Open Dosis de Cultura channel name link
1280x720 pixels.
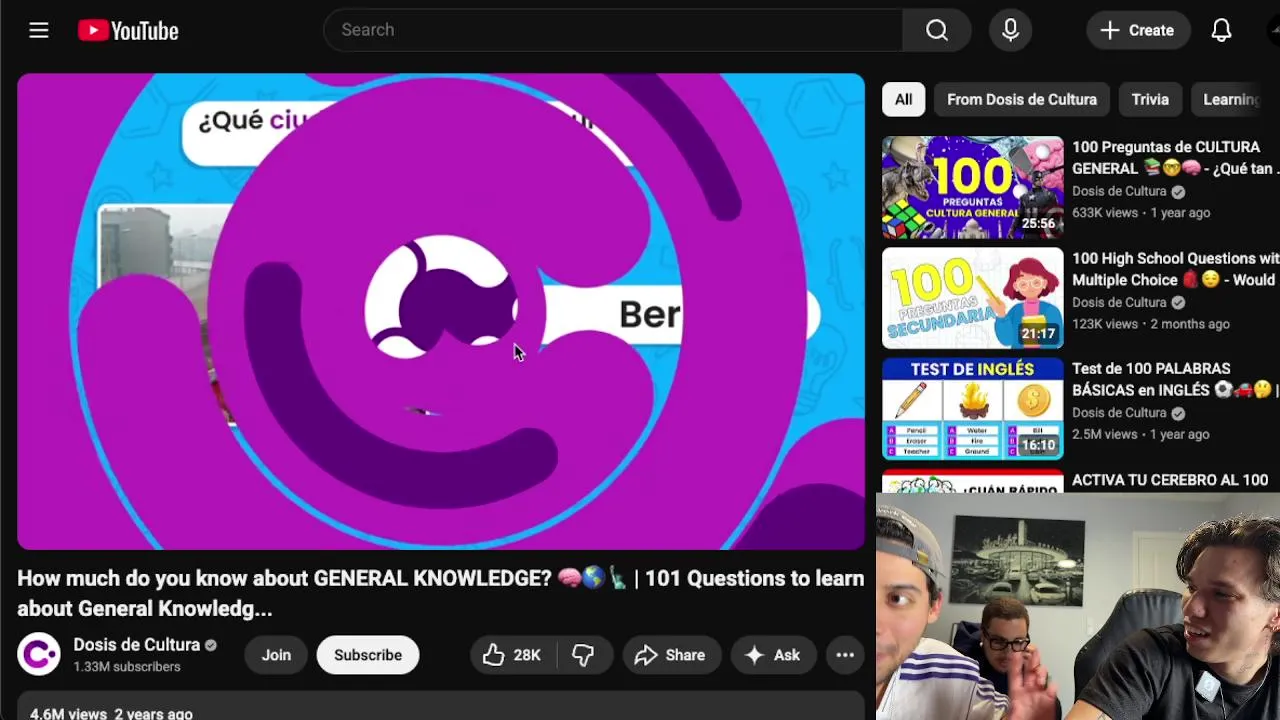pyautogui.click(x=137, y=645)
